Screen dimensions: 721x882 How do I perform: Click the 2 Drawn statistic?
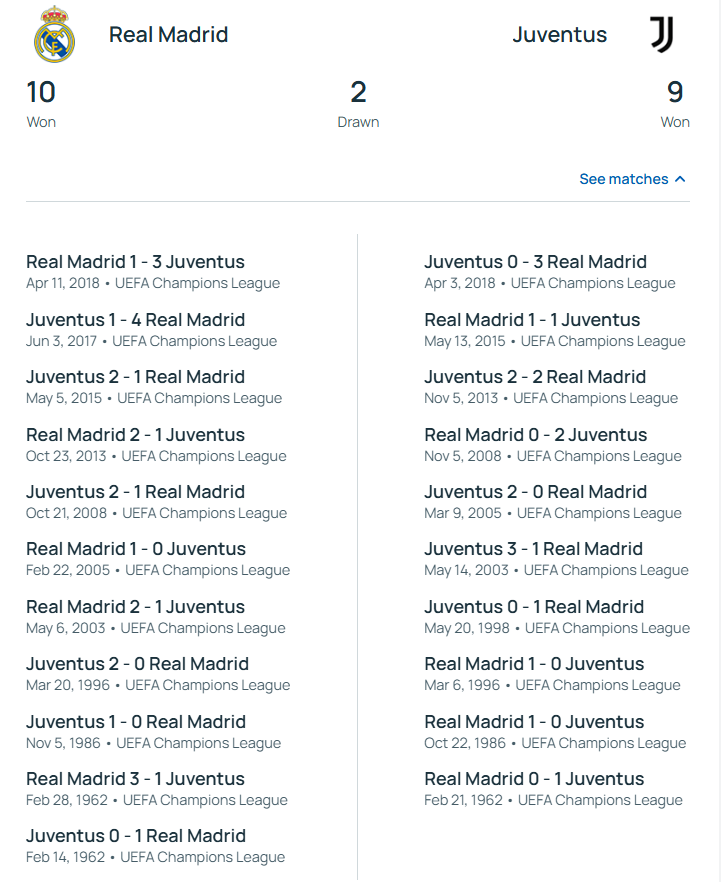(358, 104)
